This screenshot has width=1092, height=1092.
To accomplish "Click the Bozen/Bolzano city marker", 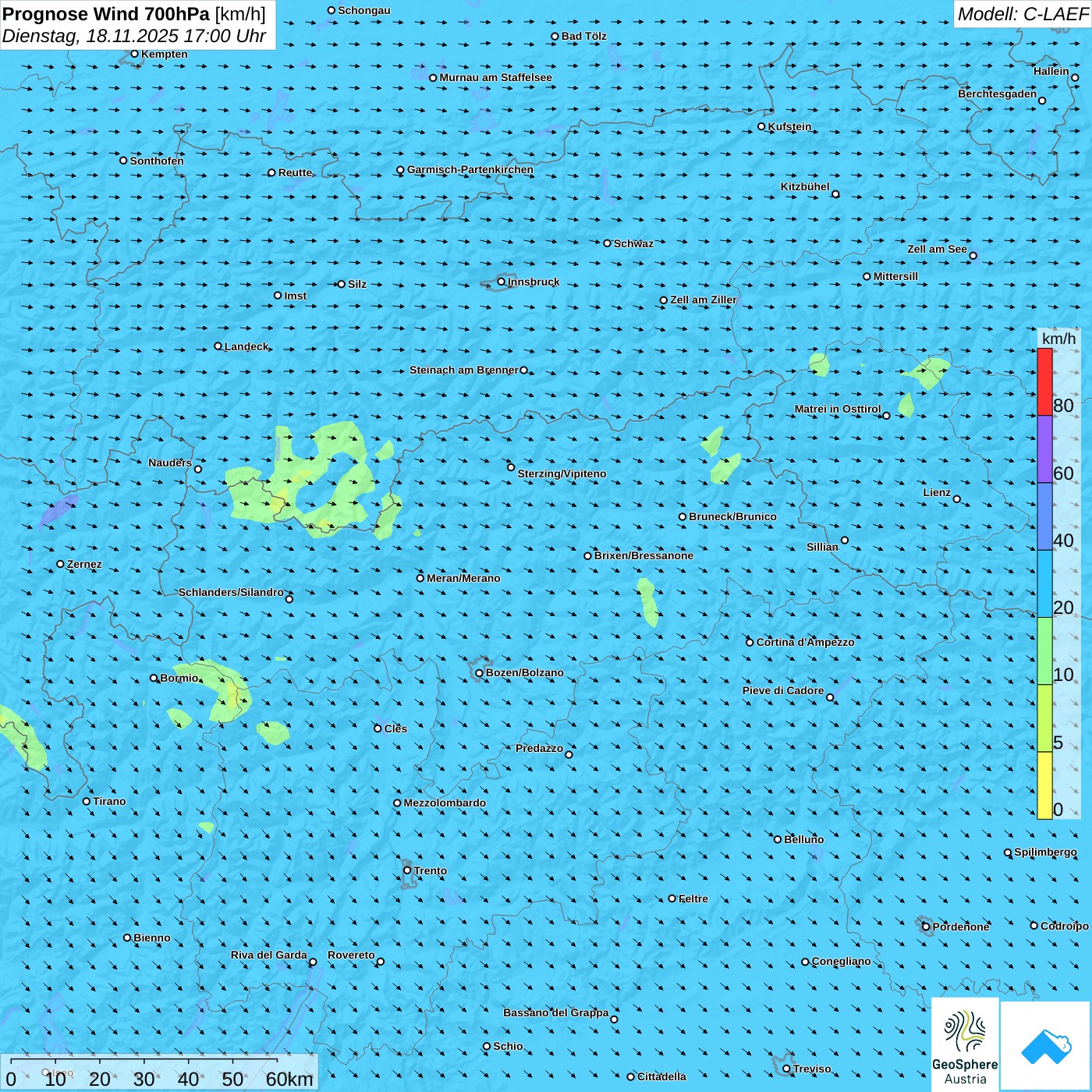I will [479, 672].
